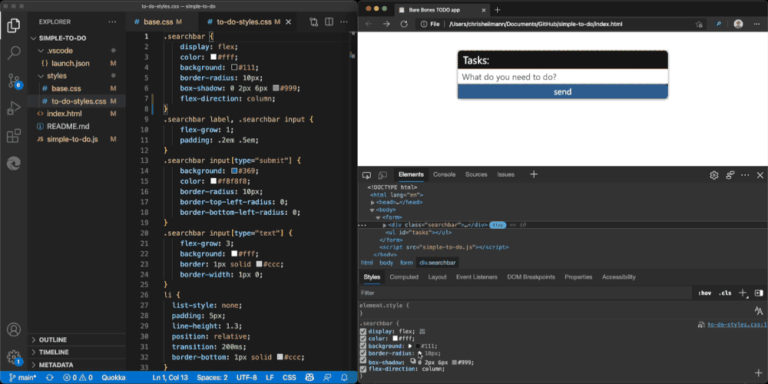Click the compare changes icon in the editor toolbar
768x384 pixels.
[x=313, y=22]
